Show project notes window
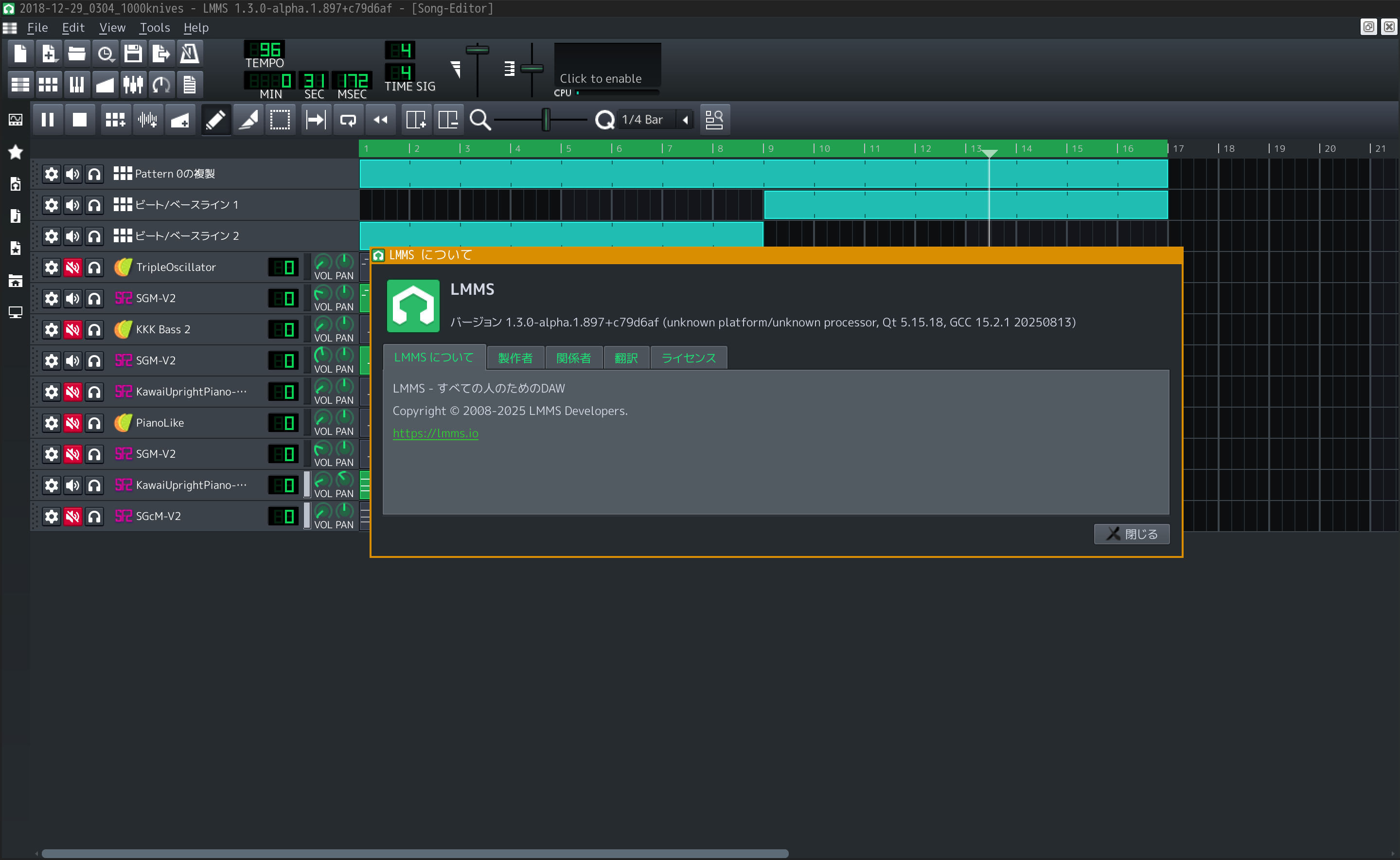 tap(189, 85)
